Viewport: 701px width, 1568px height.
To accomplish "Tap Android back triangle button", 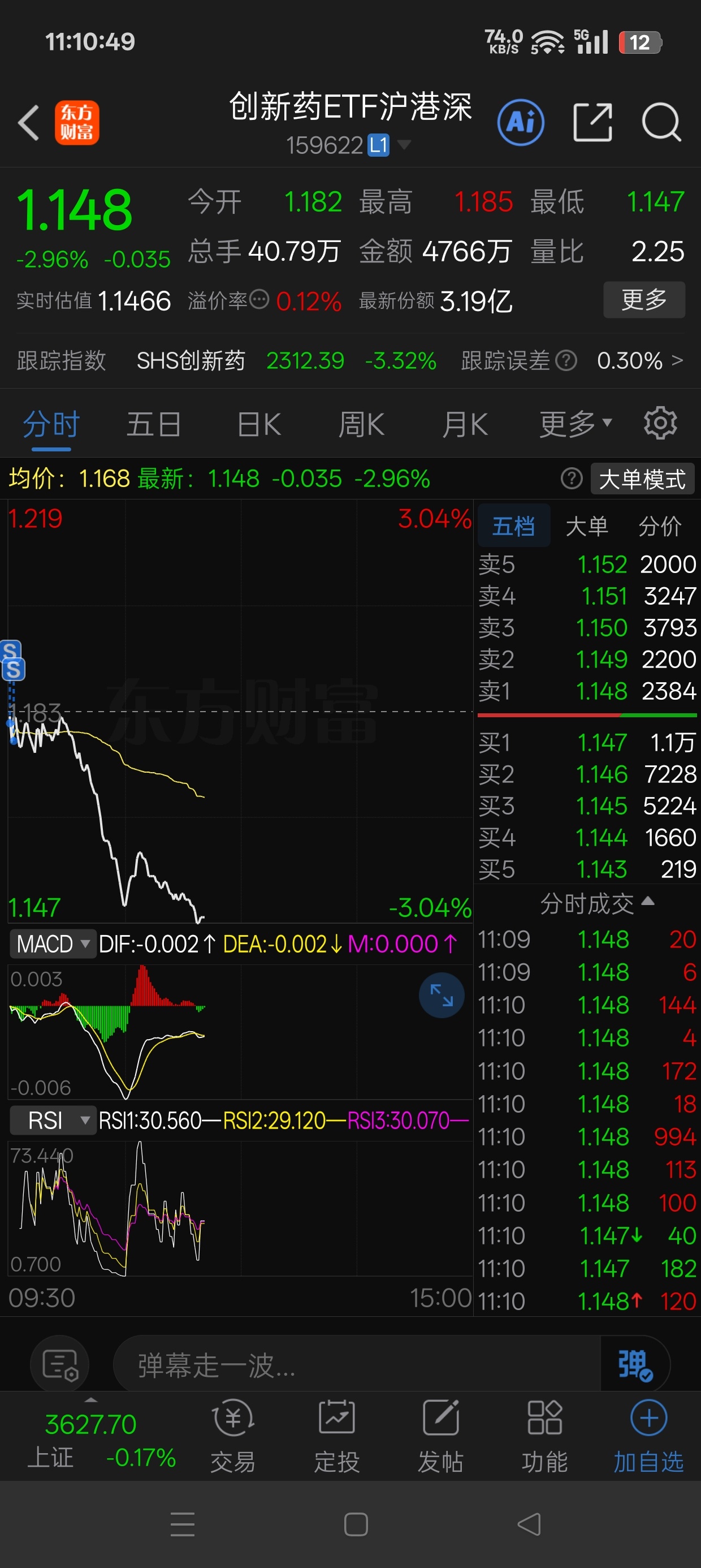I will pos(529,1524).
